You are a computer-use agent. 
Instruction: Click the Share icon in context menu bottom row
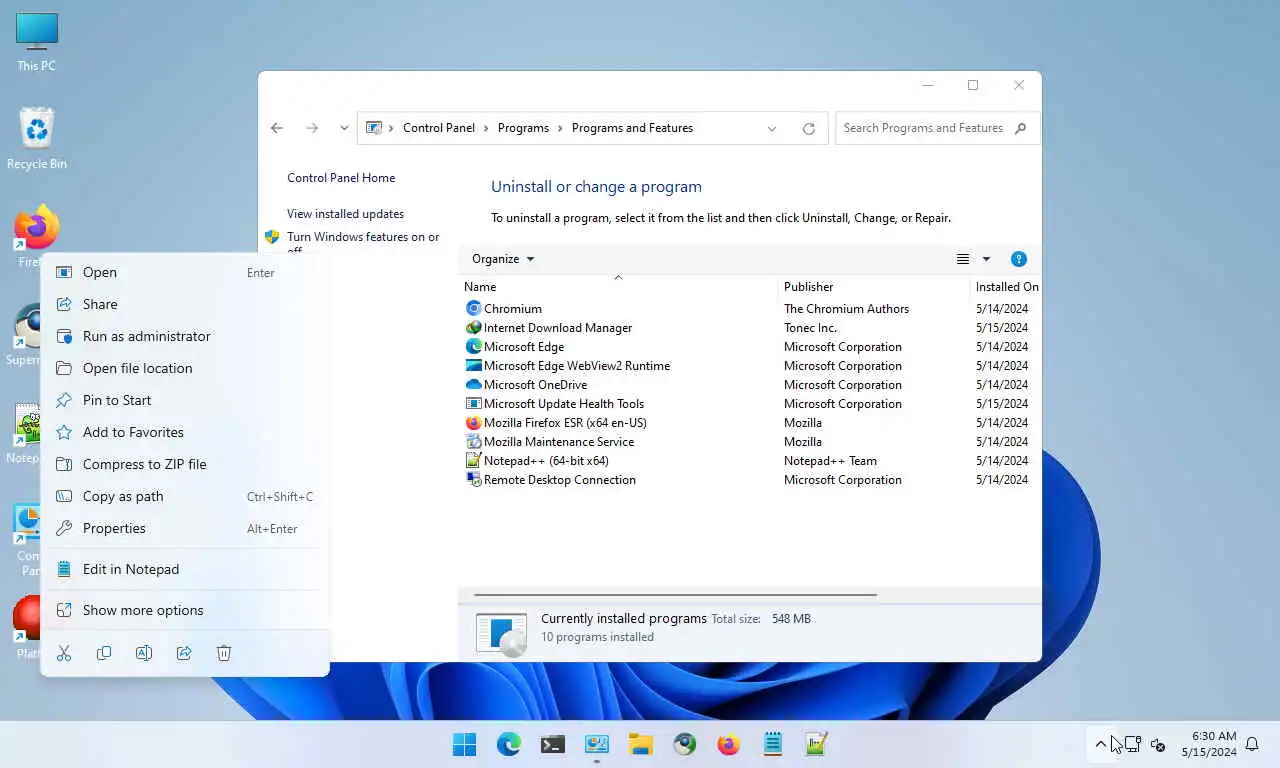tap(184, 653)
